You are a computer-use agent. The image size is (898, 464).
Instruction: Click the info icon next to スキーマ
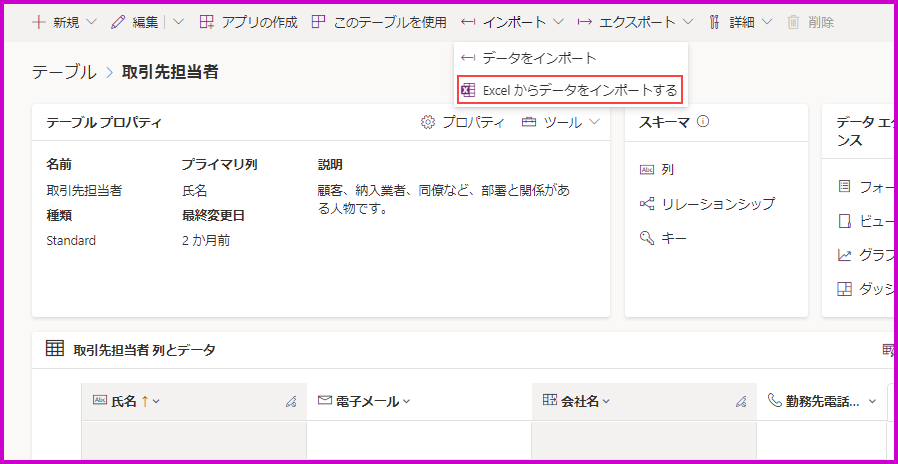(x=703, y=122)
